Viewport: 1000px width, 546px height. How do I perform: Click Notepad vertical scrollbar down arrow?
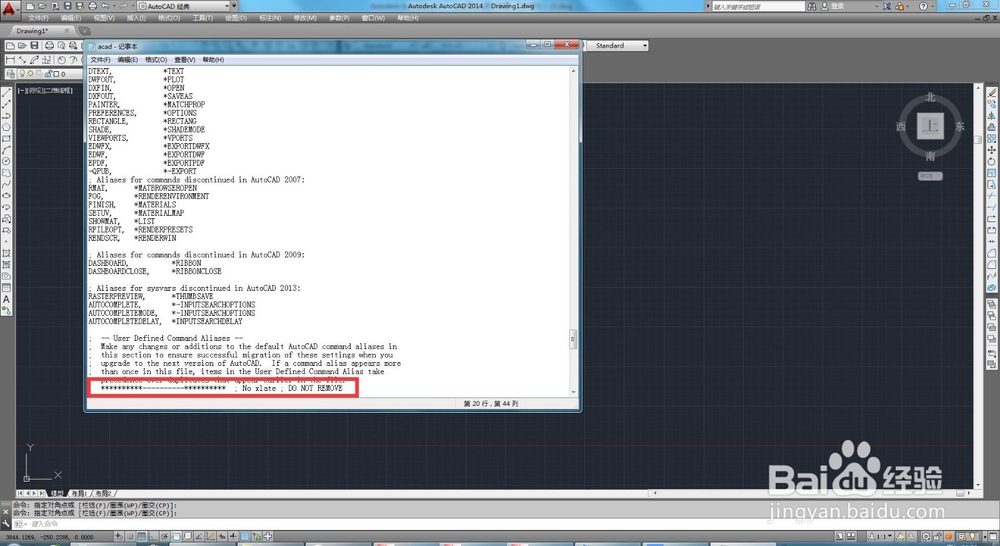573,392
